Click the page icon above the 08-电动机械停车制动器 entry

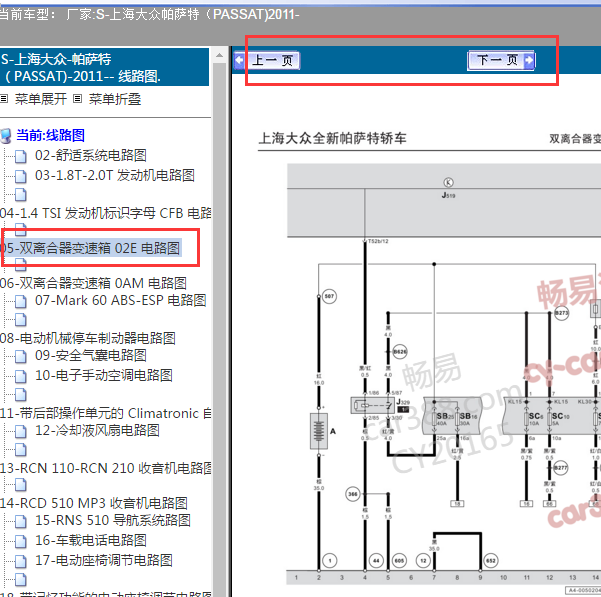tap(21, 320)
